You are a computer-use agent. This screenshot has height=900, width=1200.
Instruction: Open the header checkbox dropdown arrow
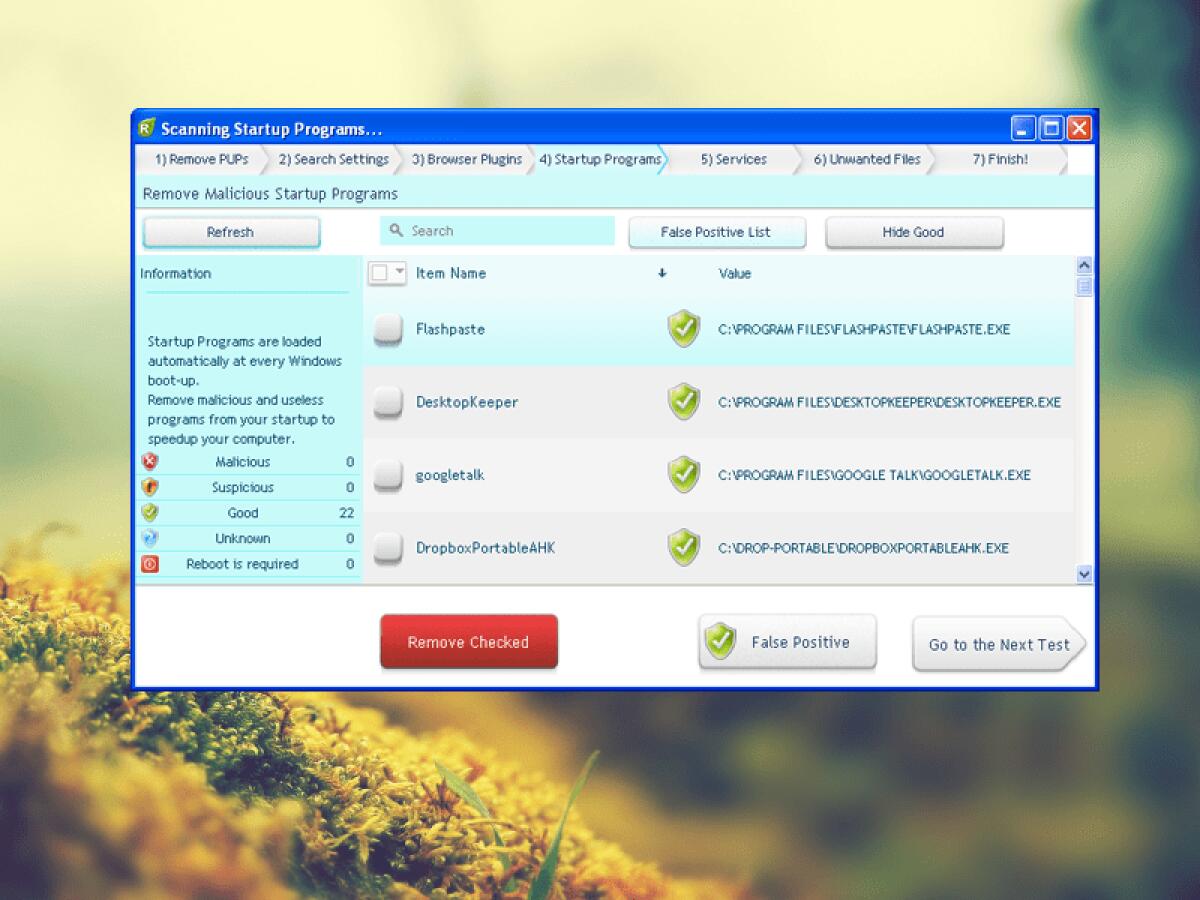397,273
